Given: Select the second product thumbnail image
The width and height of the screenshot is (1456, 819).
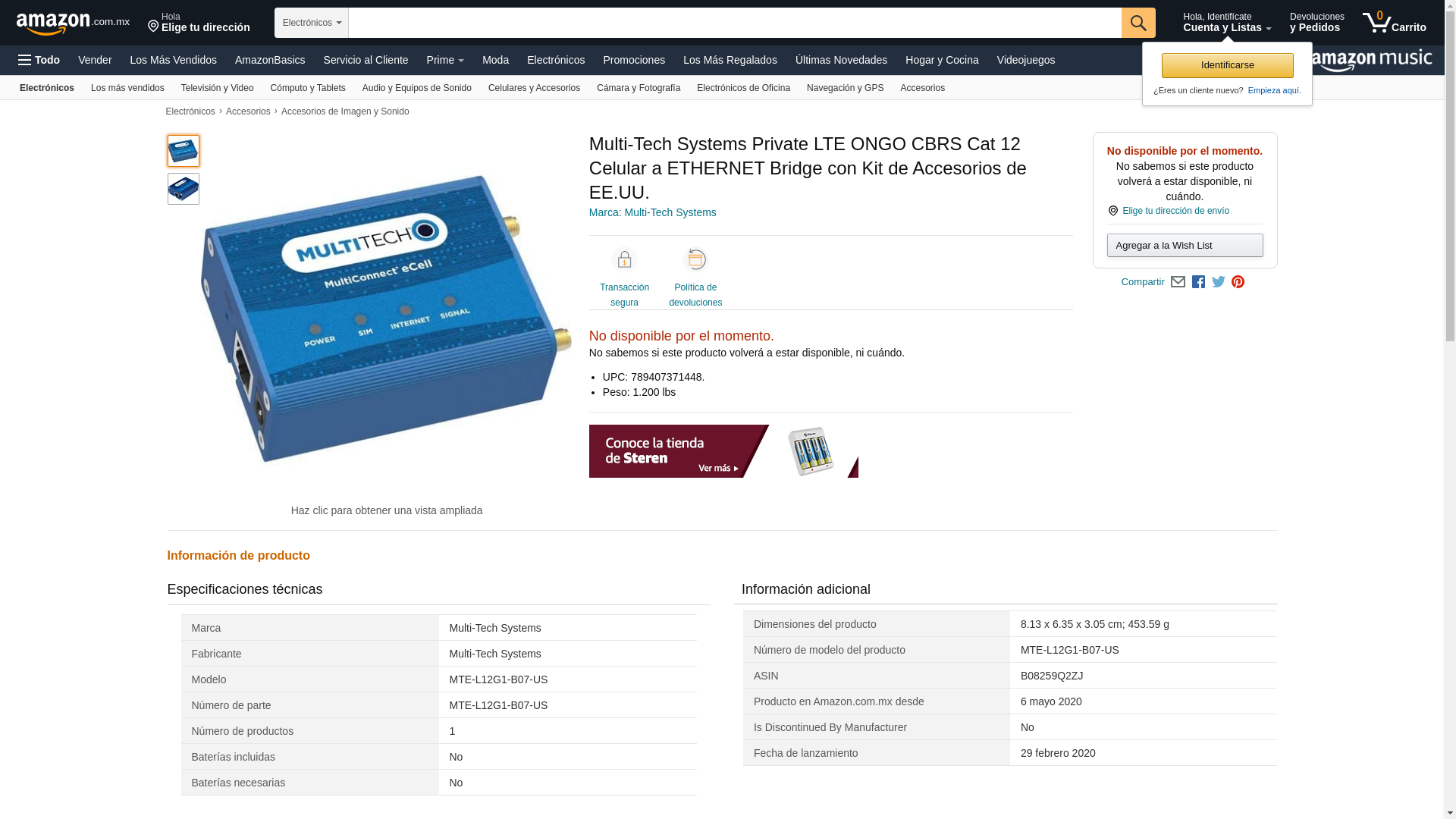Looking at the screenshot, I should [183, 189].
